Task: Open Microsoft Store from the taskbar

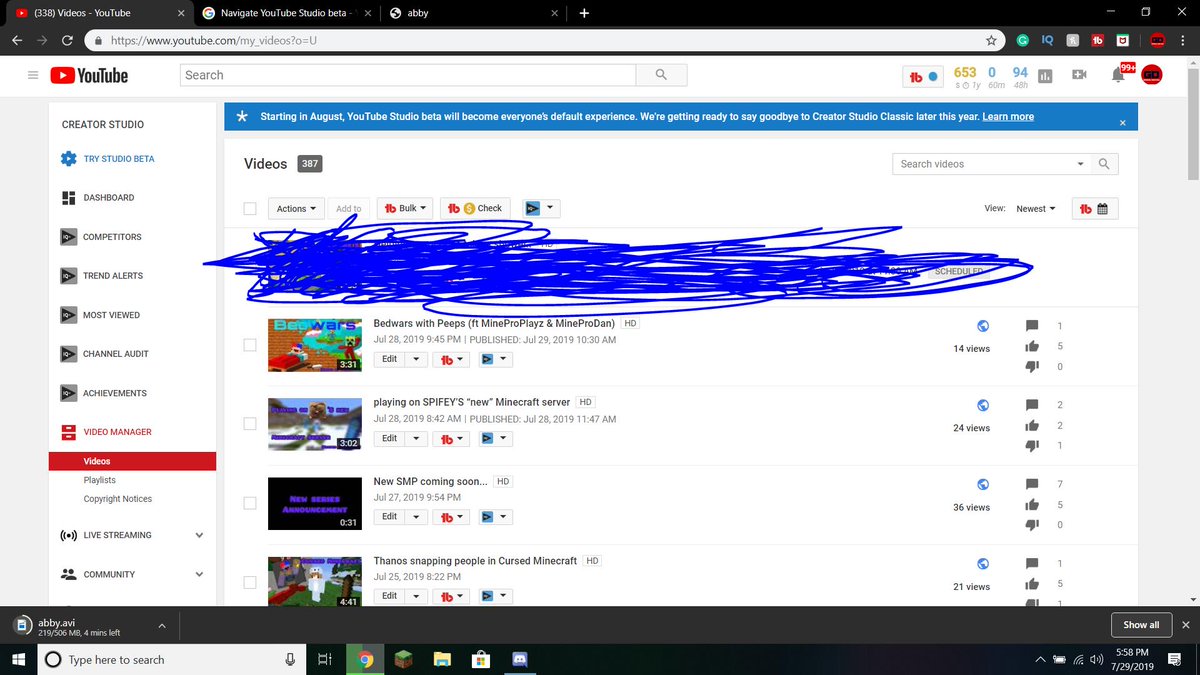Action: (480, 659)
